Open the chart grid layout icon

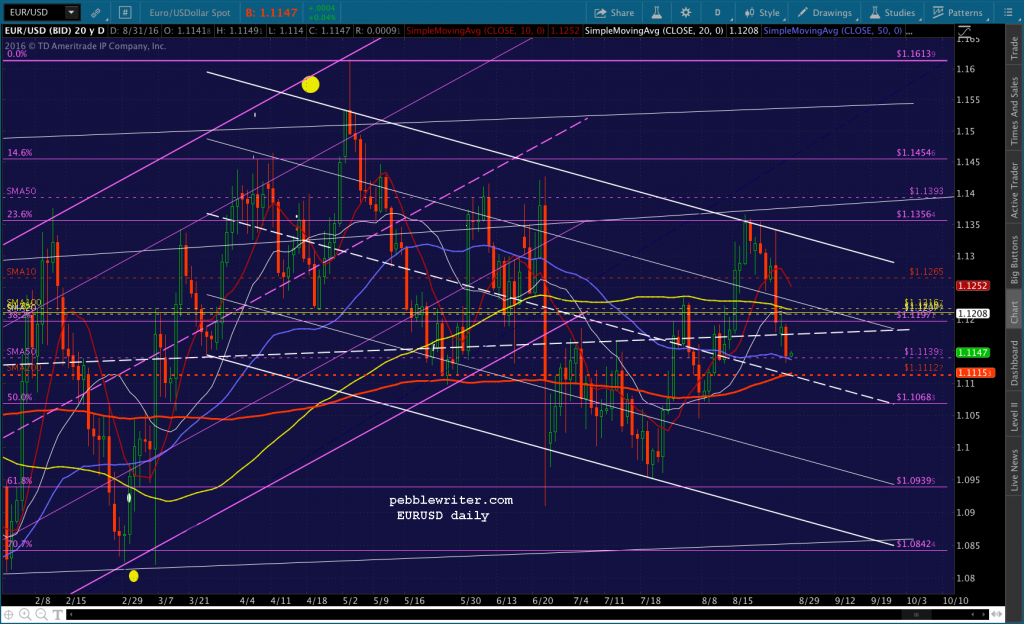[125, 12]
